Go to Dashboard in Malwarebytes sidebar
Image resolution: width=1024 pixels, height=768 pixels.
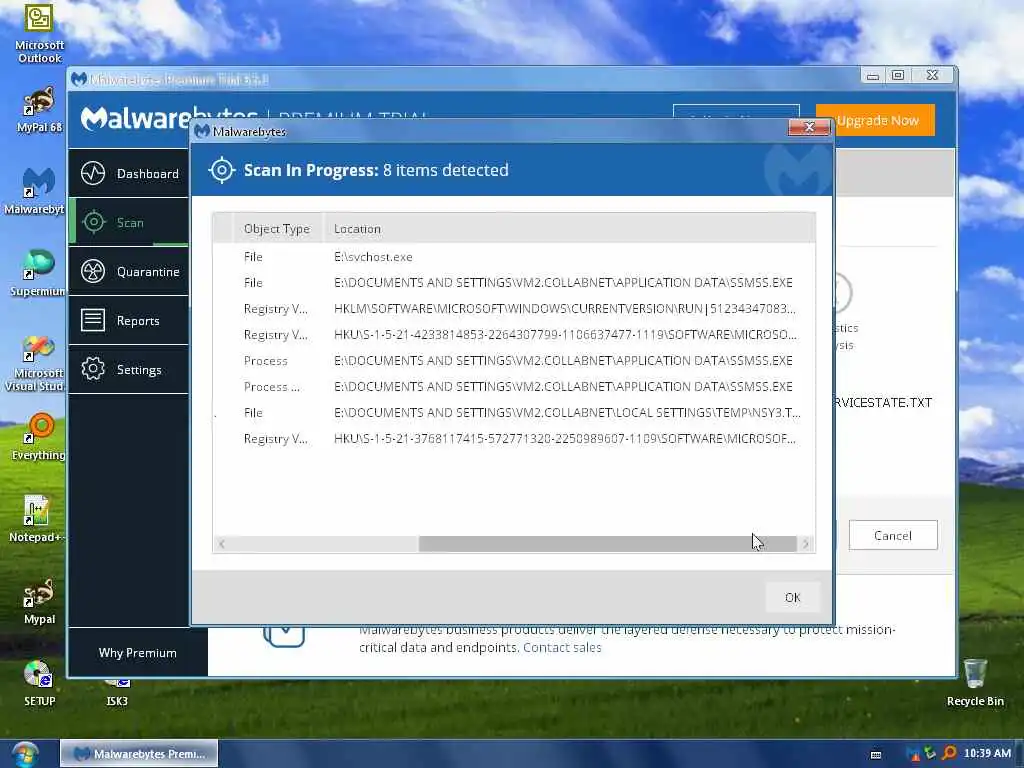[129, 174]
